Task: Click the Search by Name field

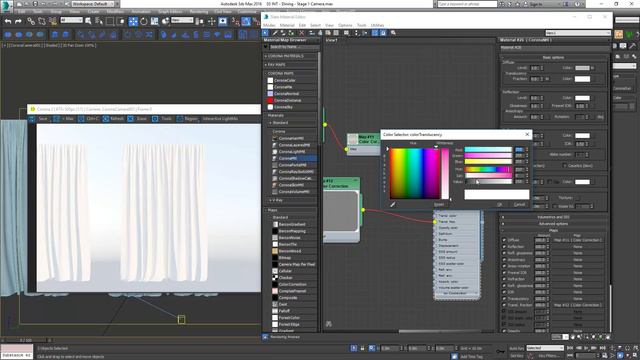Action: [x=293, y=47]
